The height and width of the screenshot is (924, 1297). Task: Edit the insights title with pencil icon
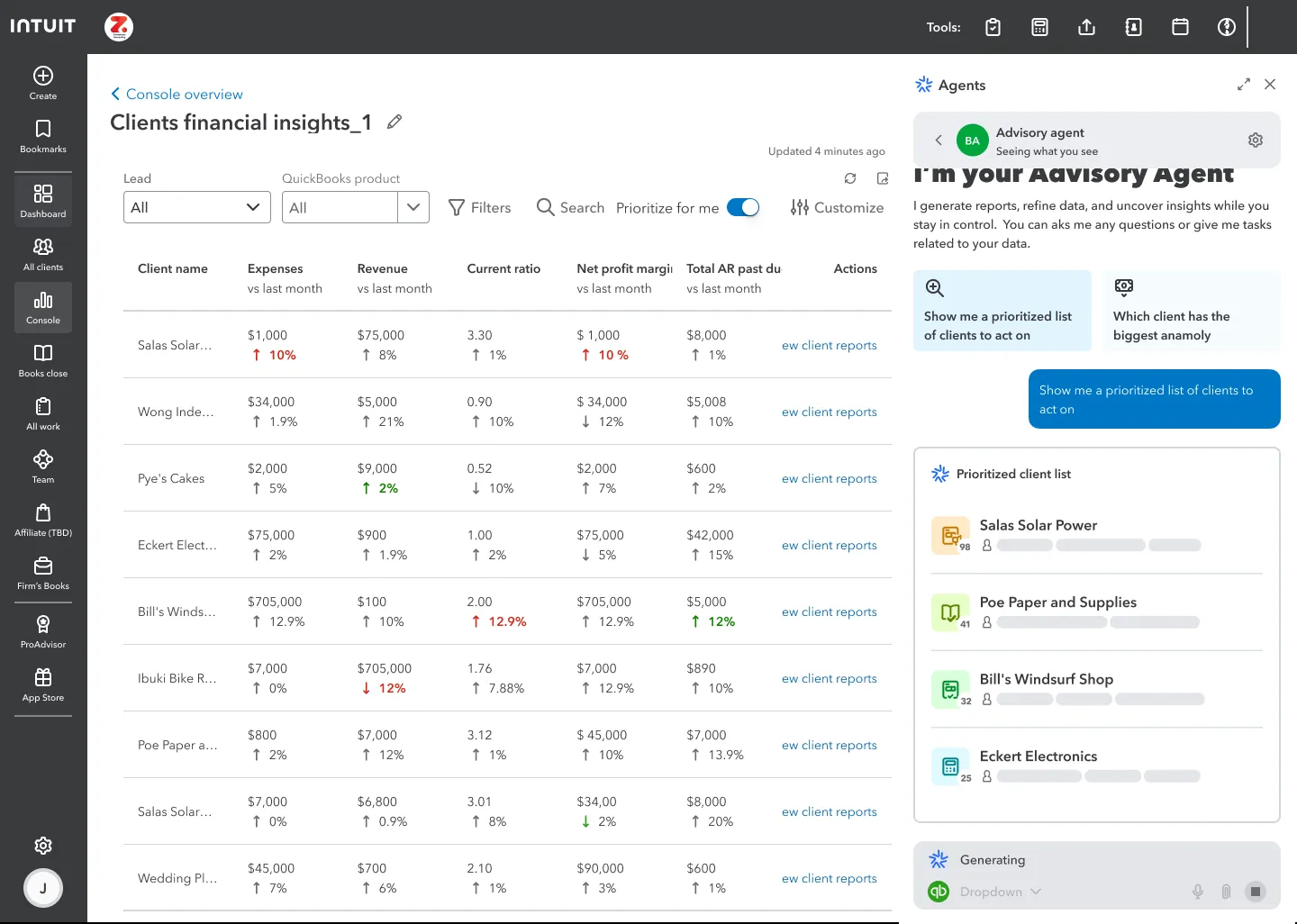(x=395, y=122)
